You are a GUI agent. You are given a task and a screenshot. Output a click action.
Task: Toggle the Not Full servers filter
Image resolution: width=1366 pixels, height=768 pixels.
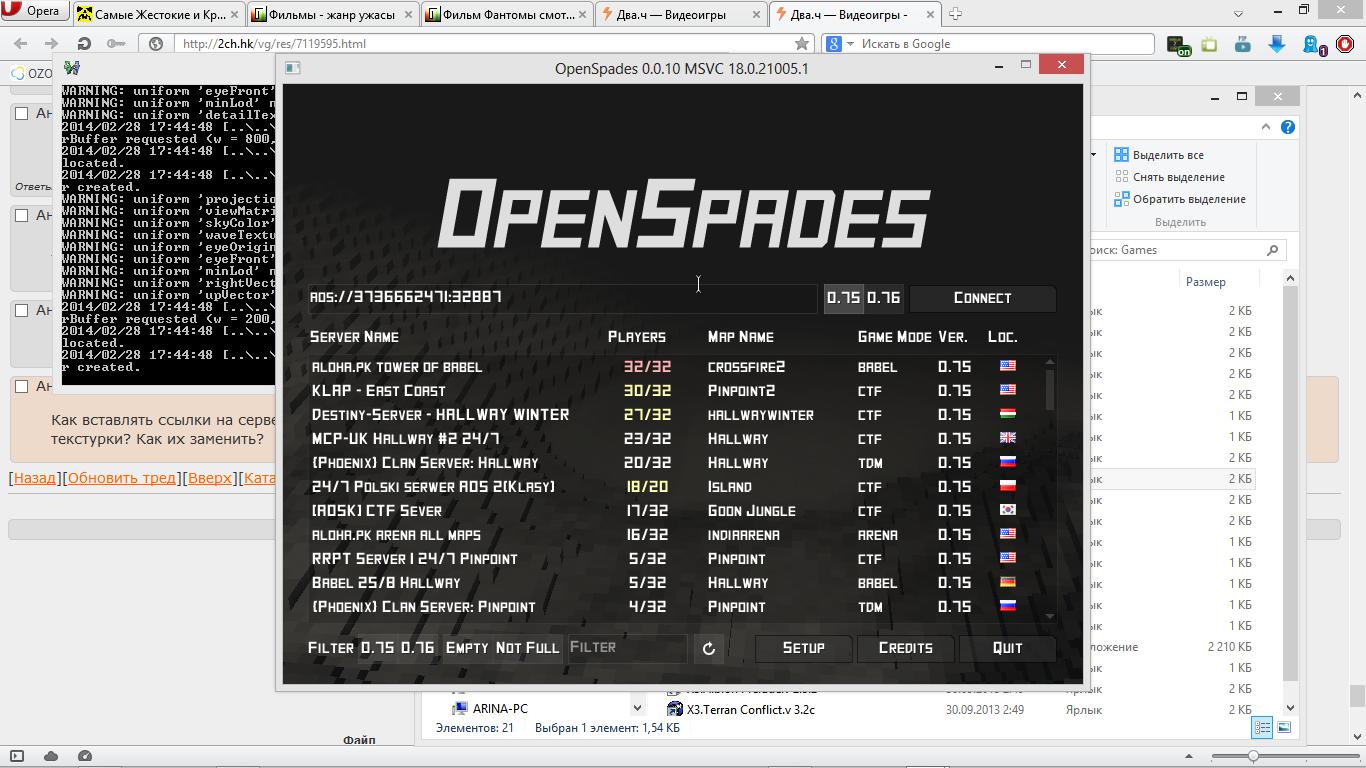527,648
